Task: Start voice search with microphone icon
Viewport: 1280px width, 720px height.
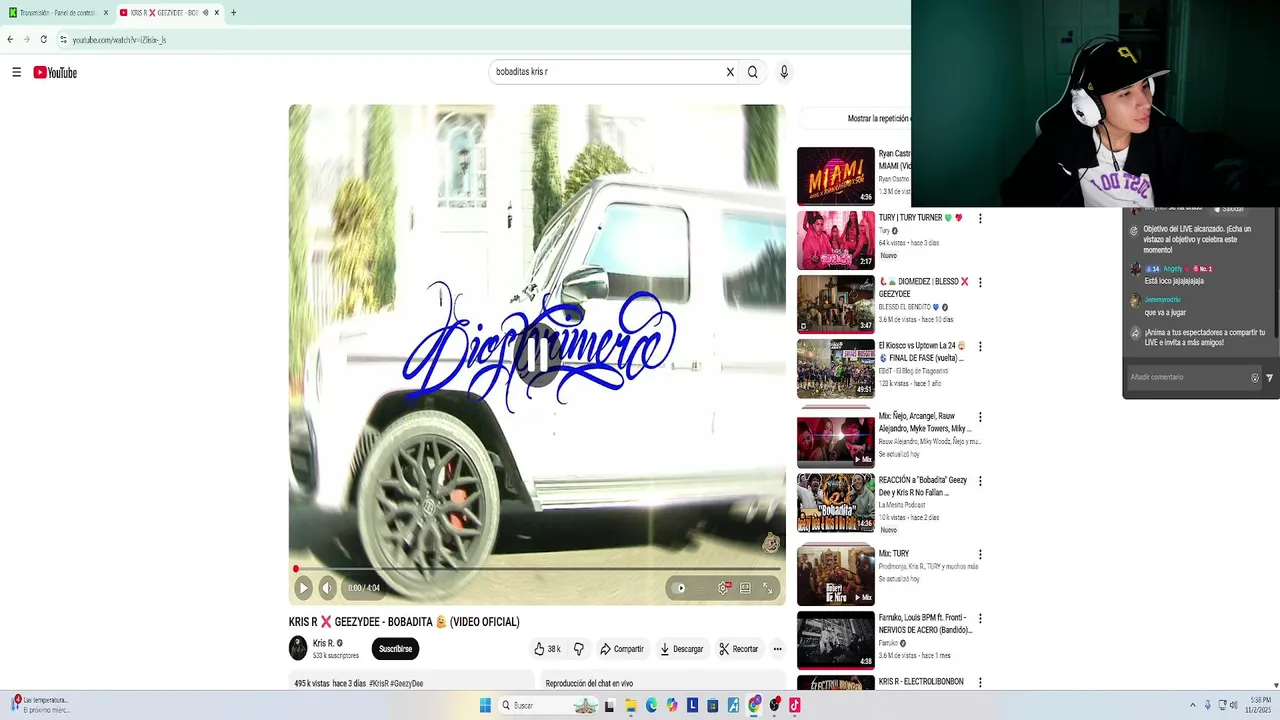Action: [x=784, y=72]
